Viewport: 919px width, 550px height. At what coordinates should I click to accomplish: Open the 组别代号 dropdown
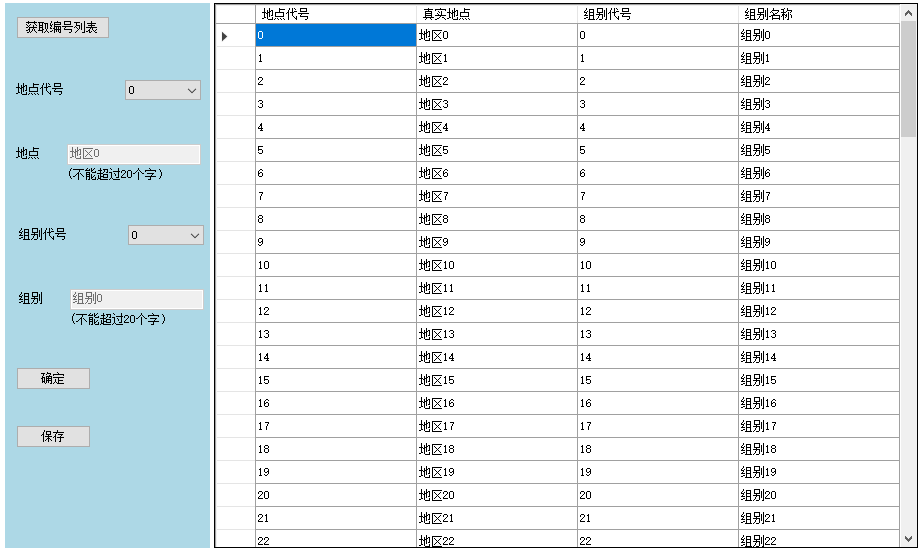point(166,236)
